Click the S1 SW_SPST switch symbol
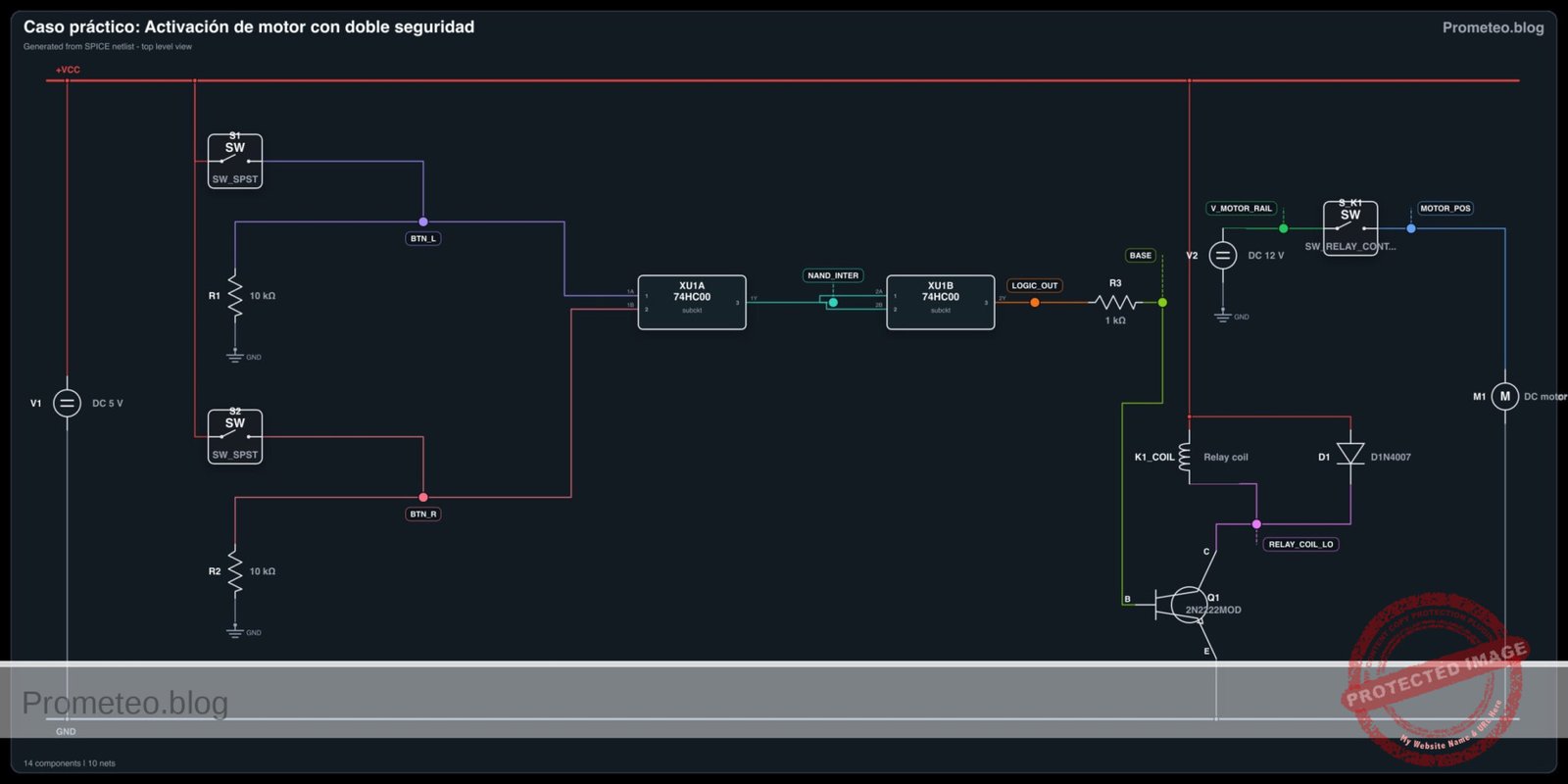Screen dimensions: 1568x784 (235, 161)
